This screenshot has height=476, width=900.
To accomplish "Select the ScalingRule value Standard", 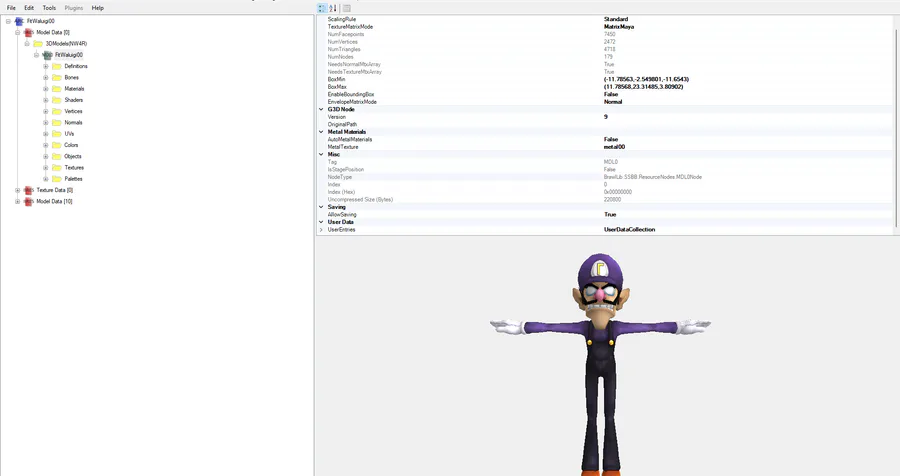I will point(616,19).
